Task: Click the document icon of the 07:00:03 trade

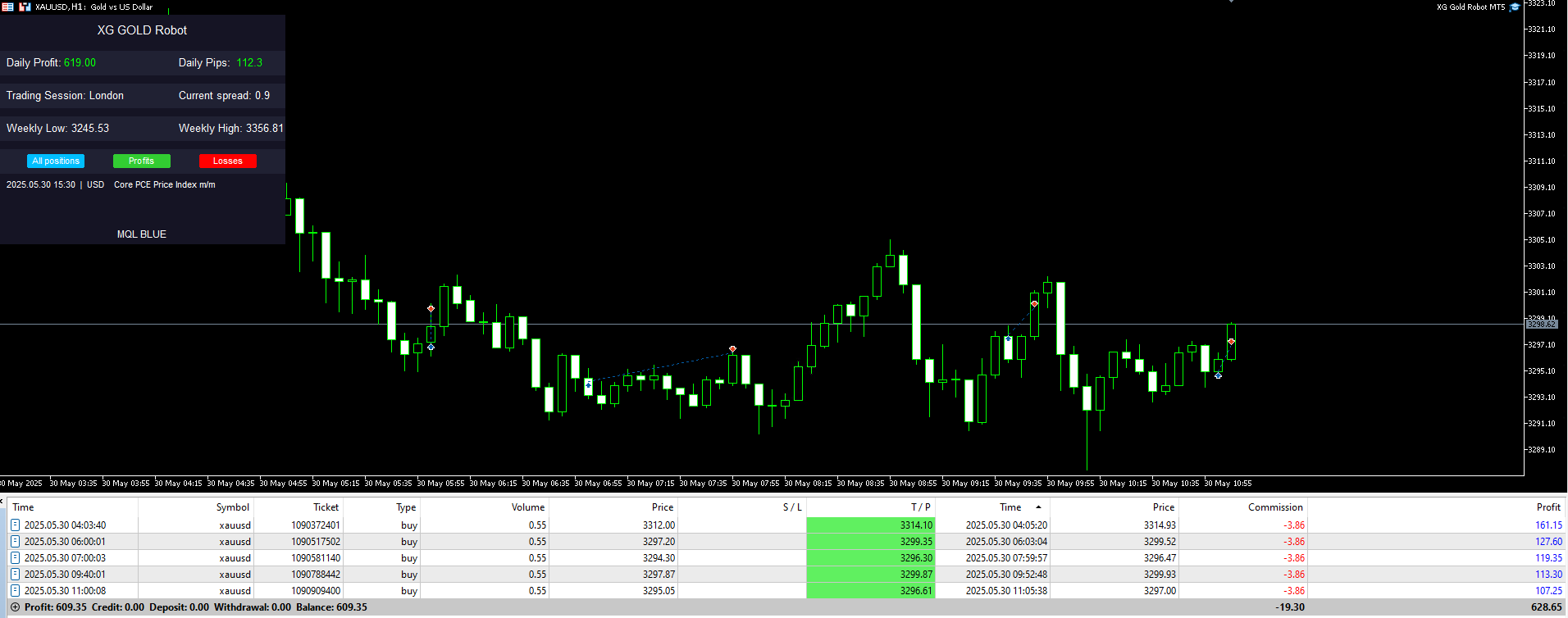Action: [x=15, y=558]
